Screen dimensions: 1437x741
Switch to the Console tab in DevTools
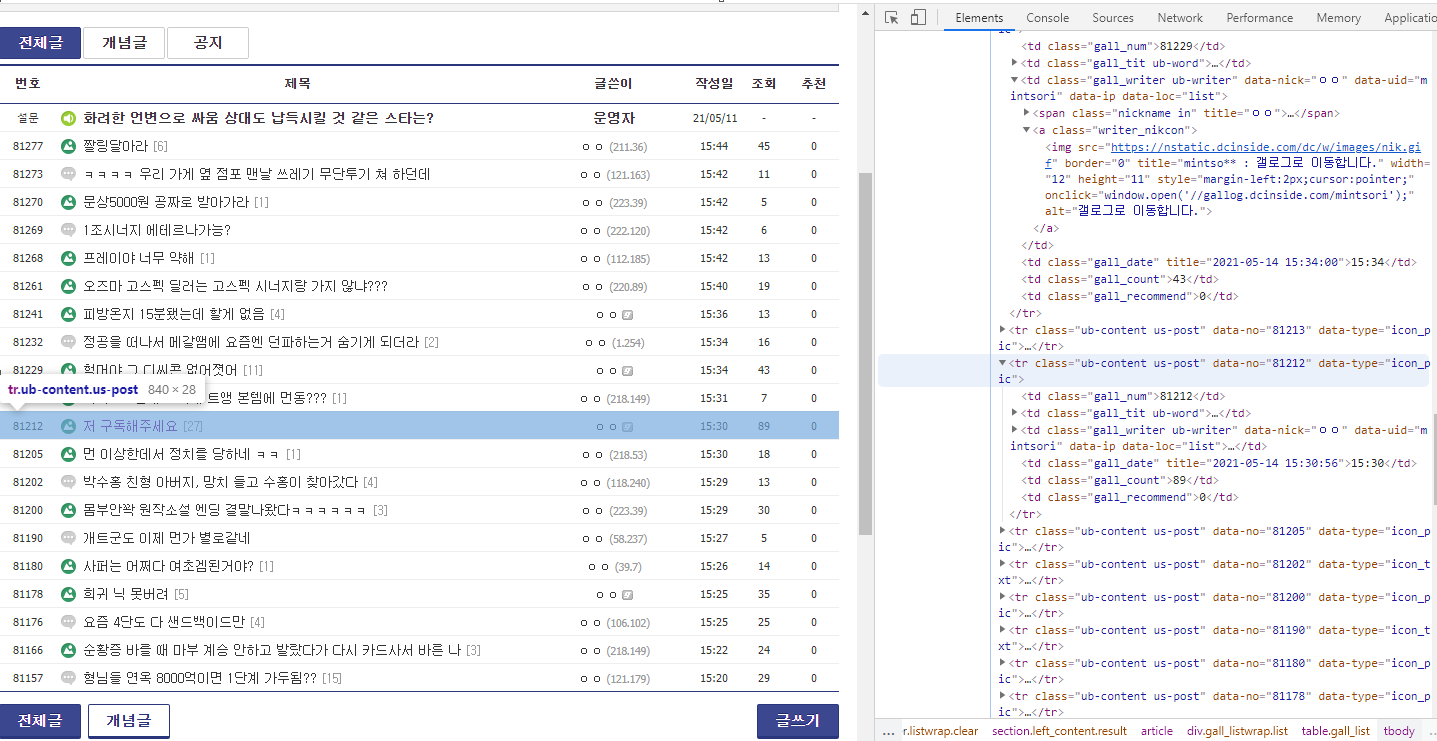(x=1047, y=18)
